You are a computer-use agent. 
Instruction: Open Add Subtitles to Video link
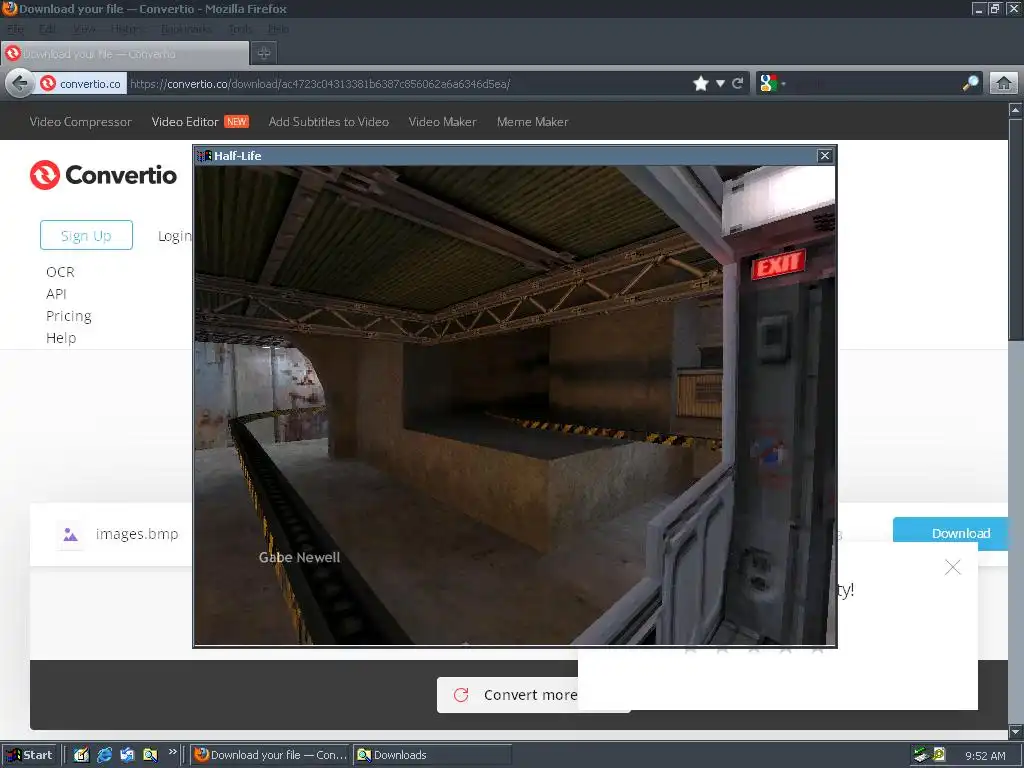coord(328,122)
